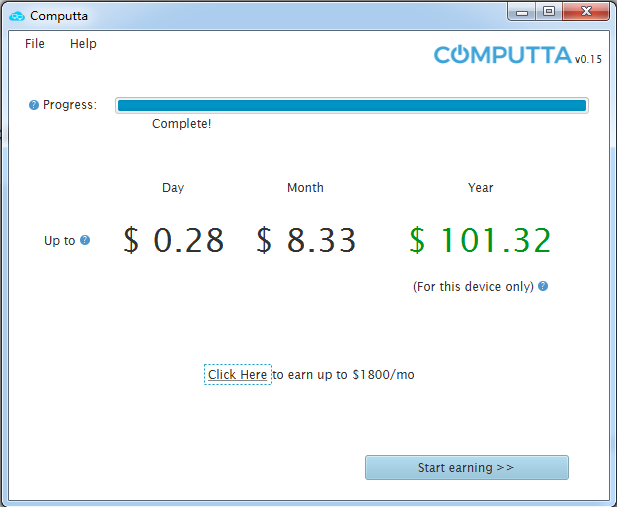Click the Computta cloud icon in title bar
This screenshot has height=507, width=618.
click(x=17, y=16)
